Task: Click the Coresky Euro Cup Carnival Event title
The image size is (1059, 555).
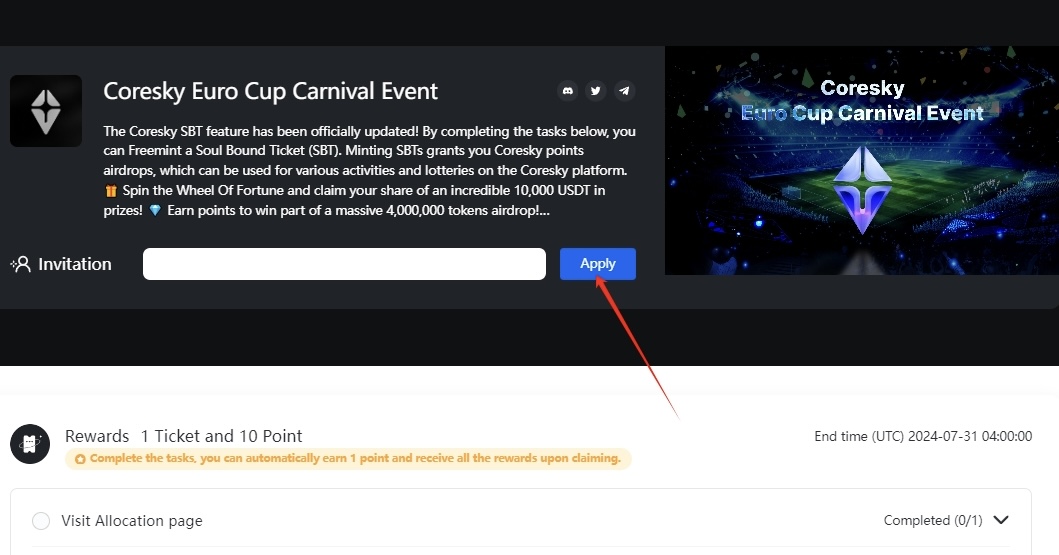Action: pos(270,91)
